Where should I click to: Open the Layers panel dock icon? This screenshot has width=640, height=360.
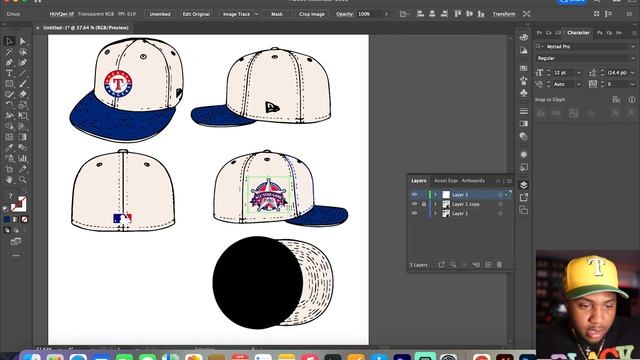pos(524,185)
